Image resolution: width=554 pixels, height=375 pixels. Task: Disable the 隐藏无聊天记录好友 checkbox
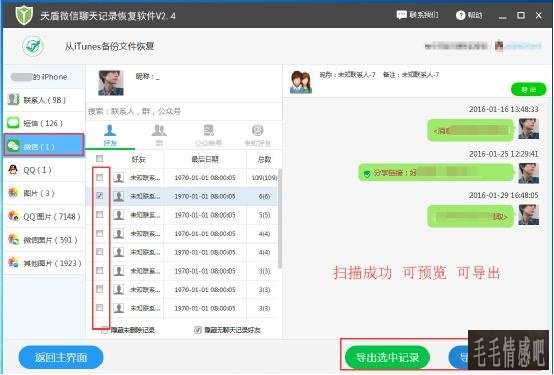(x=198, y=330)
